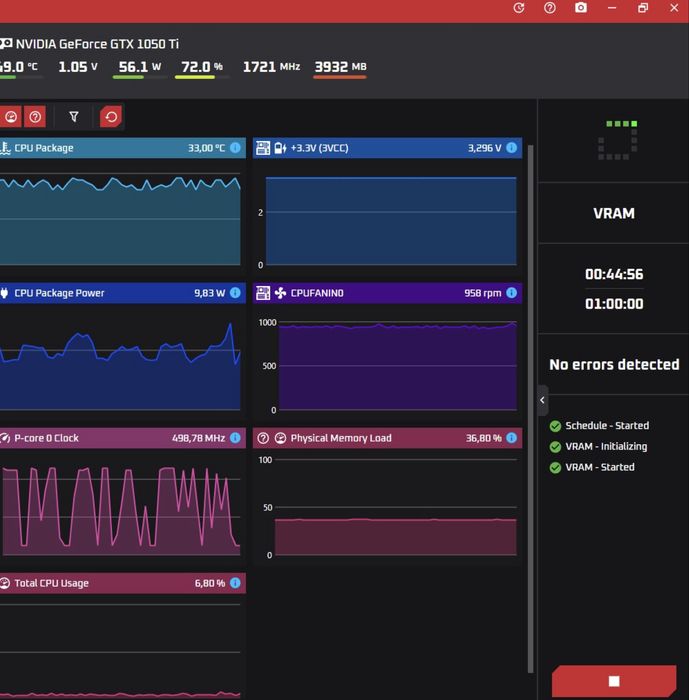Image resolution: width=689 pixels, height=700 pixels.
Task: Open help from title bar question icon
Action: coord(550,8)
